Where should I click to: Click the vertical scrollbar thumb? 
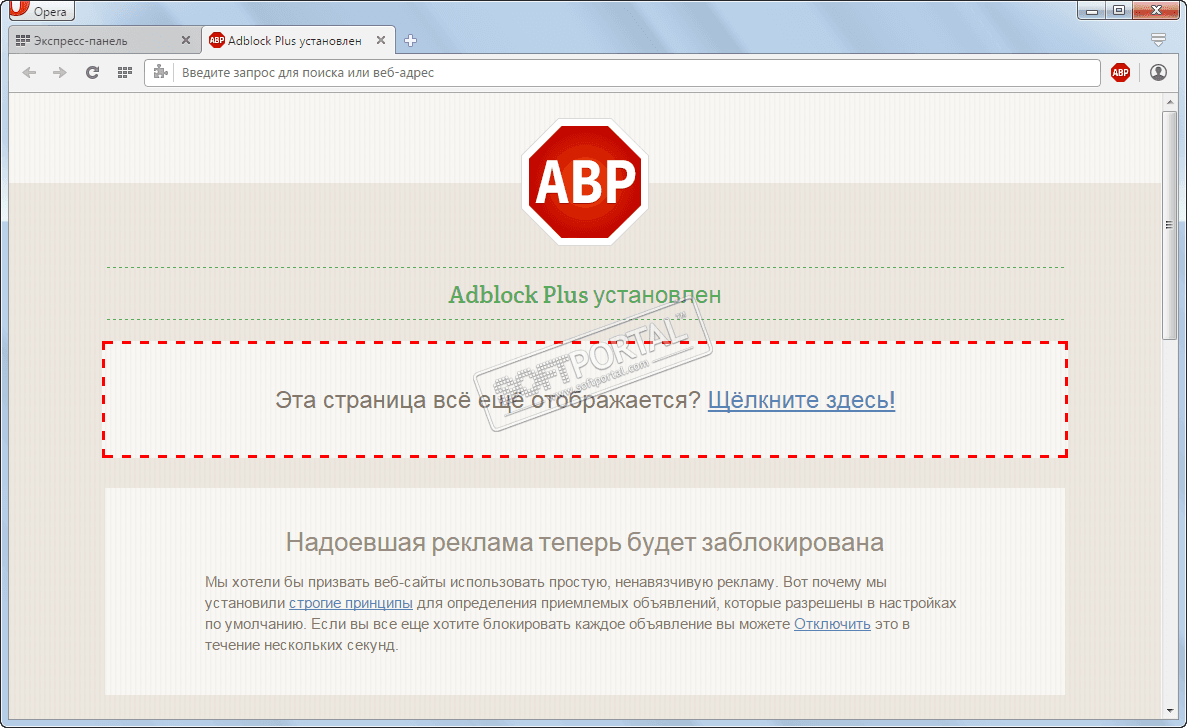coord(1170,226)
